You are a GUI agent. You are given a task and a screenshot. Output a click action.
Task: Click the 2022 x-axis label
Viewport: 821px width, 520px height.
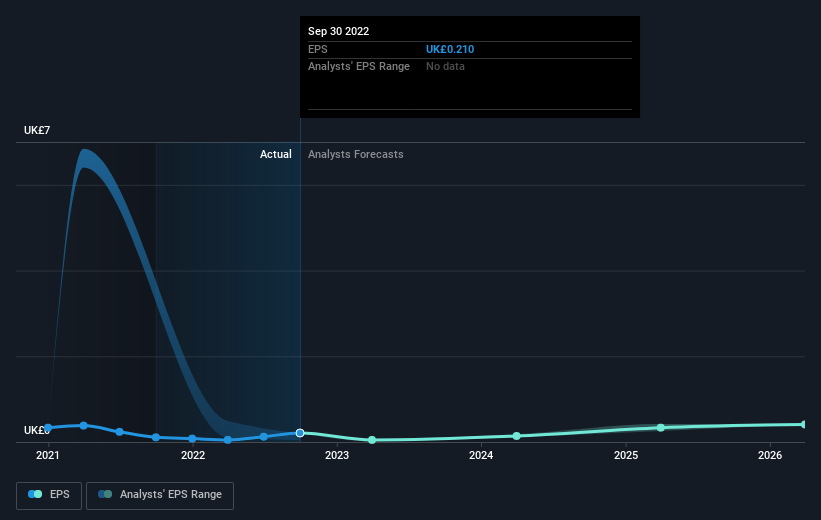click(193, 455)
